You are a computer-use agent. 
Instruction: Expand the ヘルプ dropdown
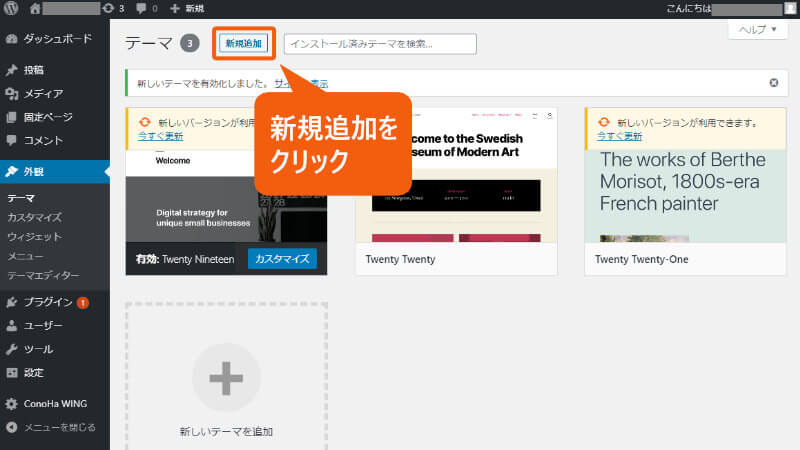coord(758,30)
